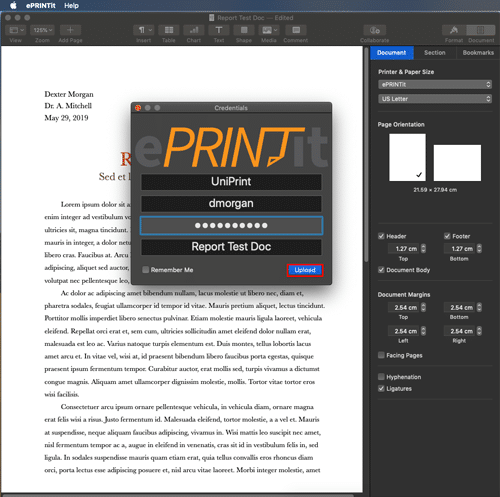
Task: Click the Text toolbar icon
Action: pos(219,30)
